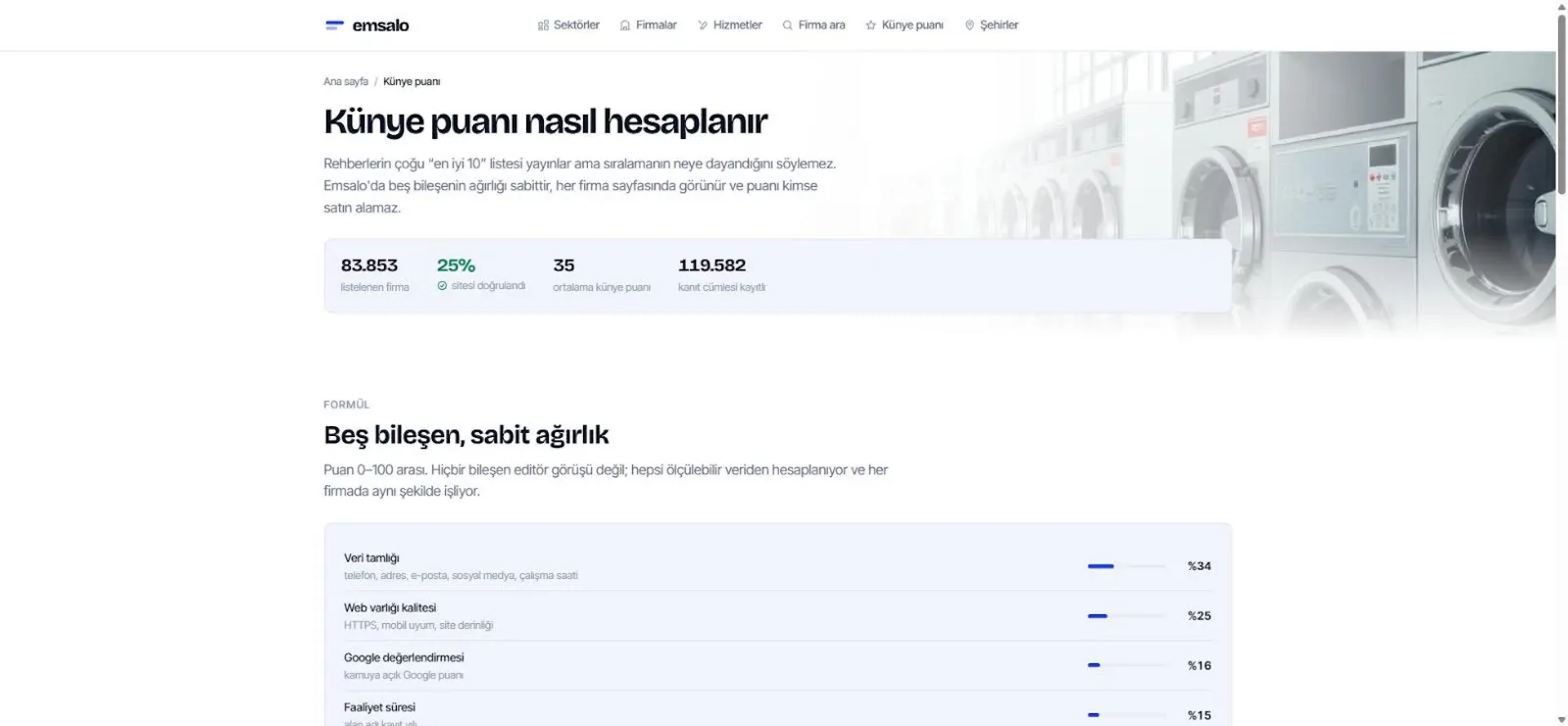Open the Hizmetler menu item
The width and height of the screenshot is (1568, 726).
[729, 25]
